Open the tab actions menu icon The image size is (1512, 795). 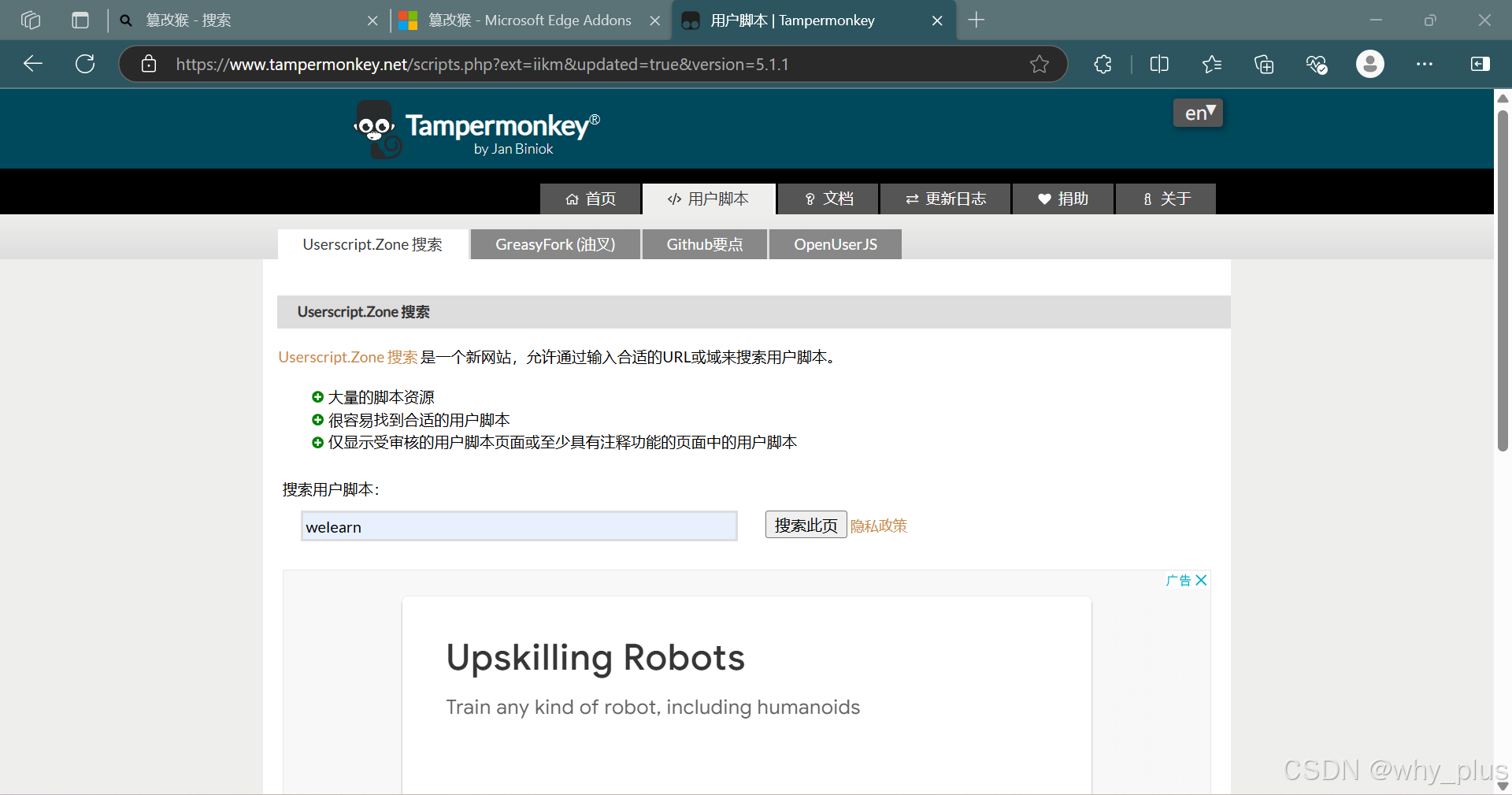click(80, 20)
